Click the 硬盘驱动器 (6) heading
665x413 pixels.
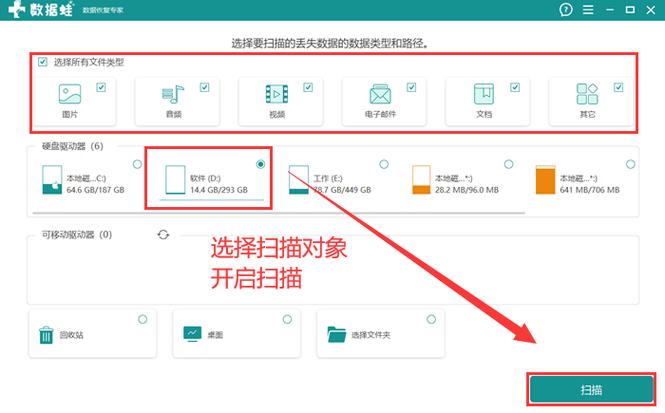(x=73, y=146)
